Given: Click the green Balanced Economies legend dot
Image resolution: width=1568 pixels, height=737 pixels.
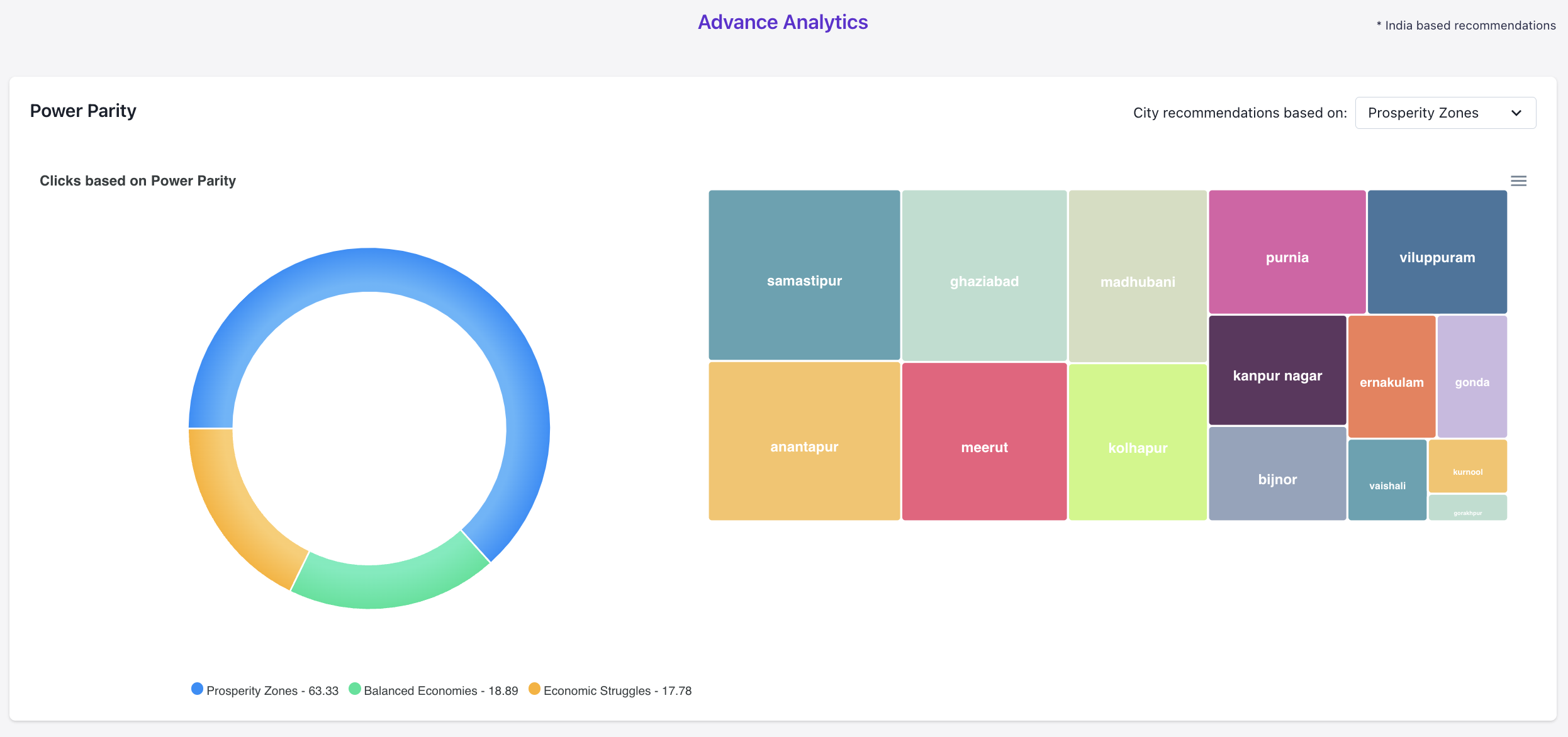Looking at the screenshot, I should [x=355, y=689].
